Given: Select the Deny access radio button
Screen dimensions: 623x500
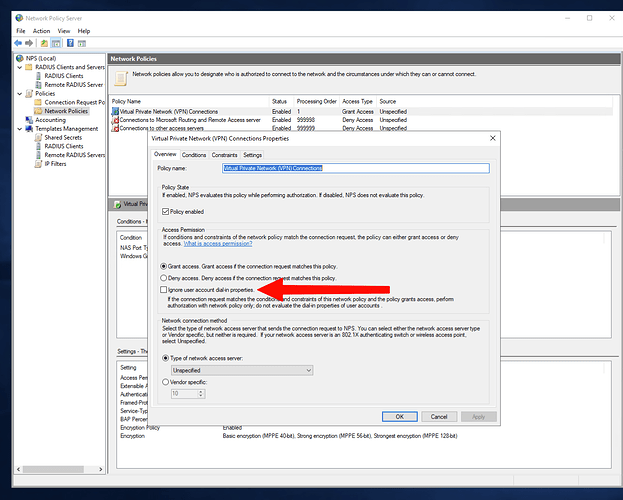Looking at the screenshot, I should pos(163,278).
